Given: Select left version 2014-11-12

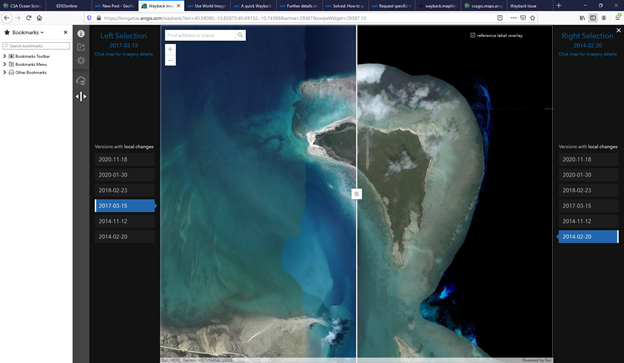Looking at the screenshot, I should 125,221.
